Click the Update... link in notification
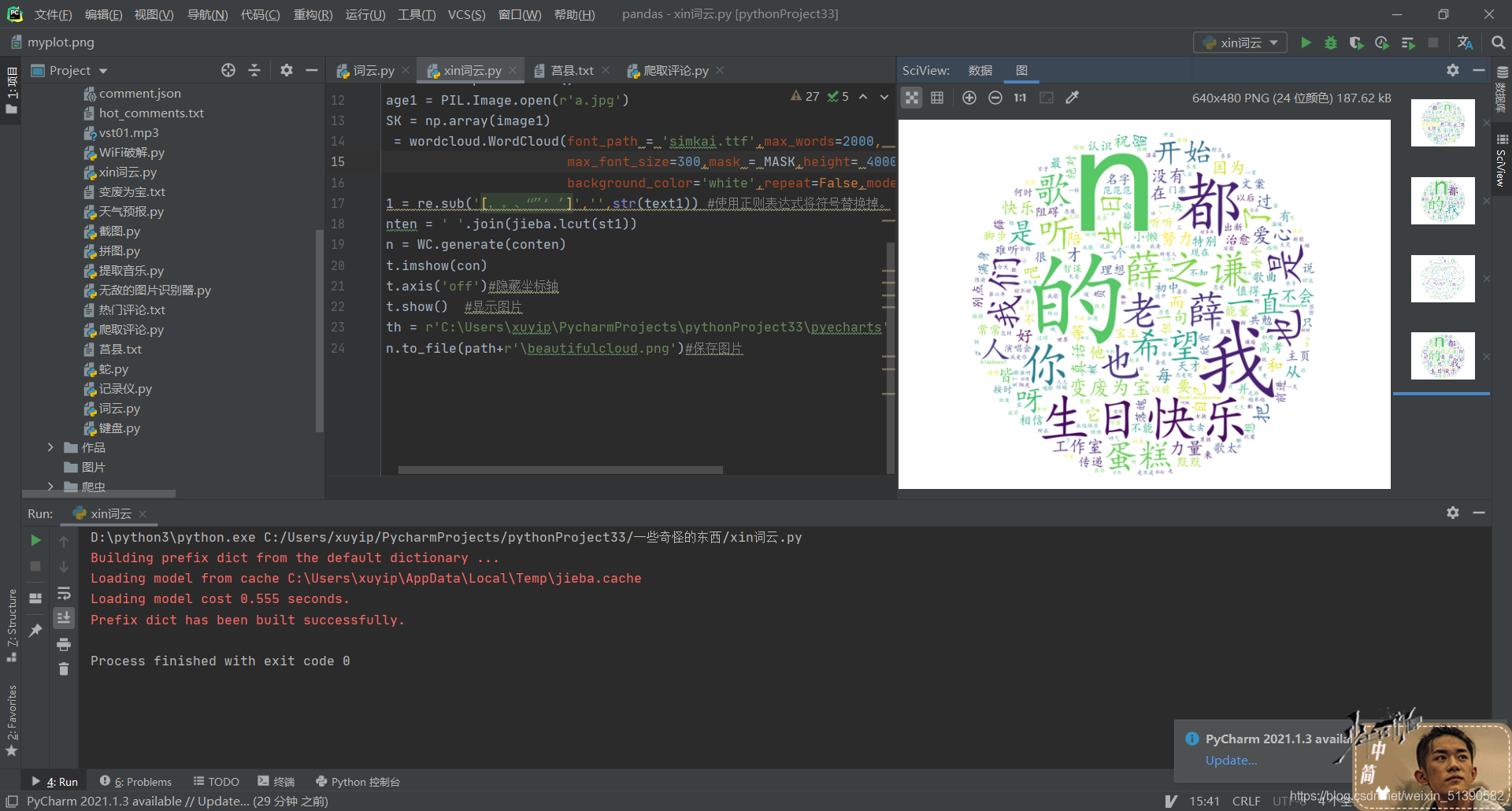This screenshot has height=811, width=1512. (x=1231, y=760)
